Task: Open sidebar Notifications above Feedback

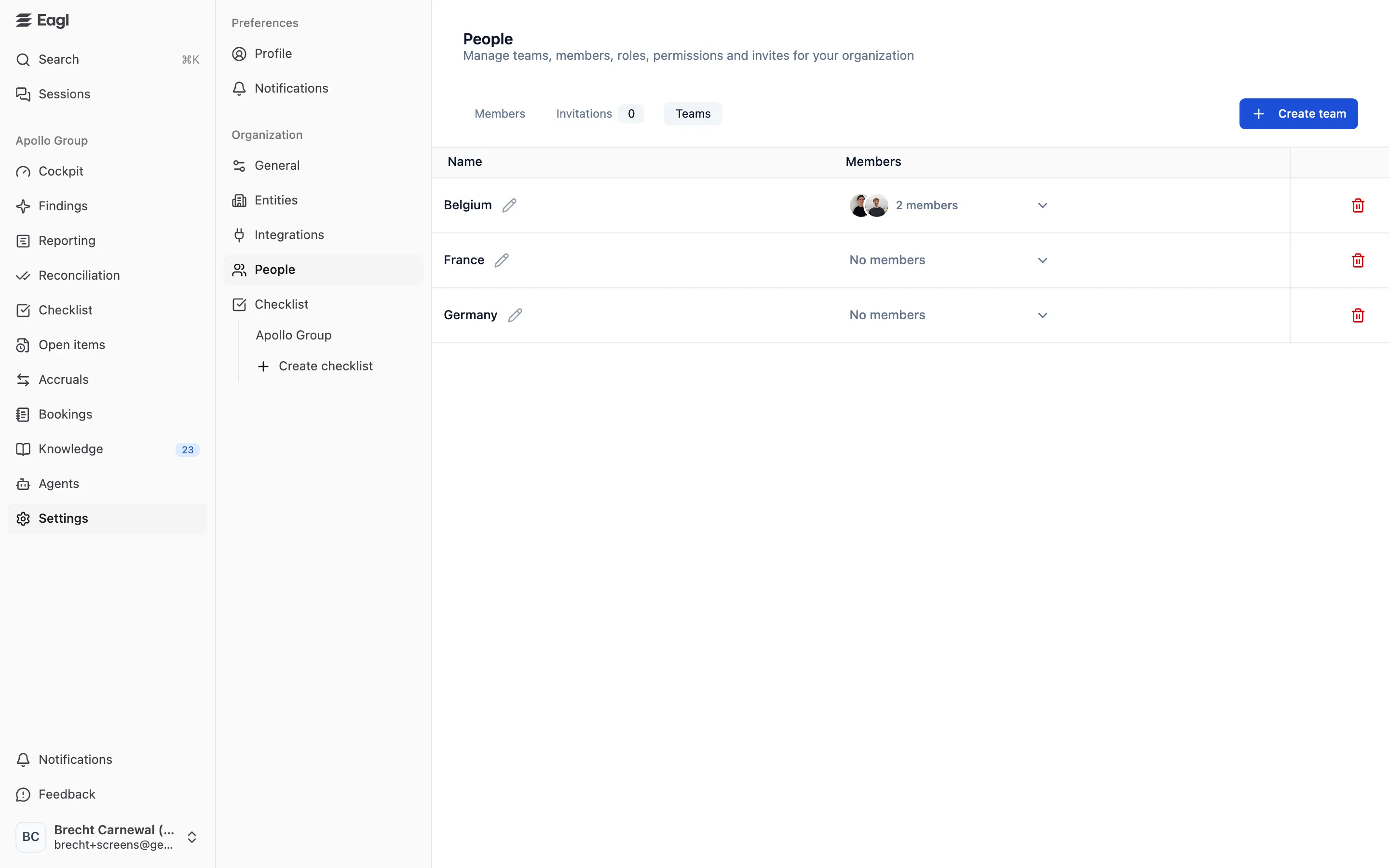Action: point(108,759)
